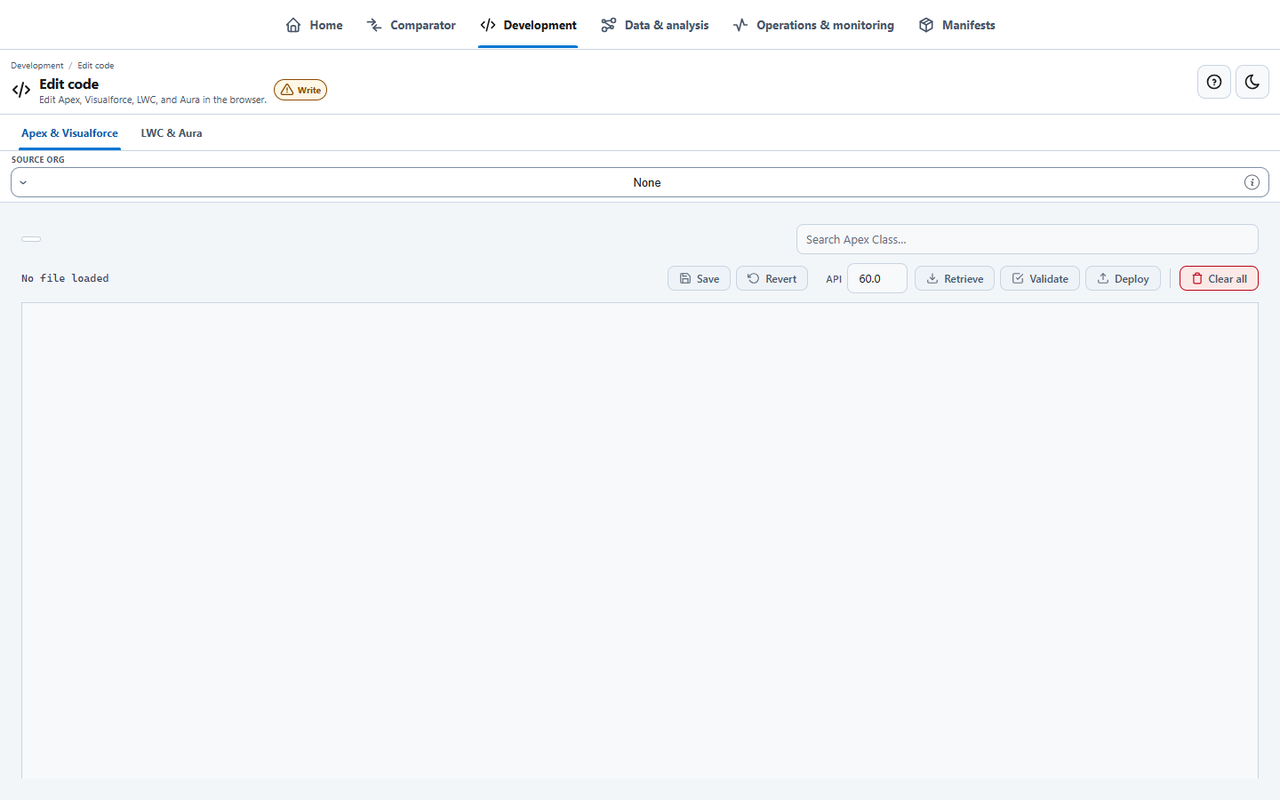Click the Write warning badge
The height and width of the screenshot is (800, 1280).
300,90
